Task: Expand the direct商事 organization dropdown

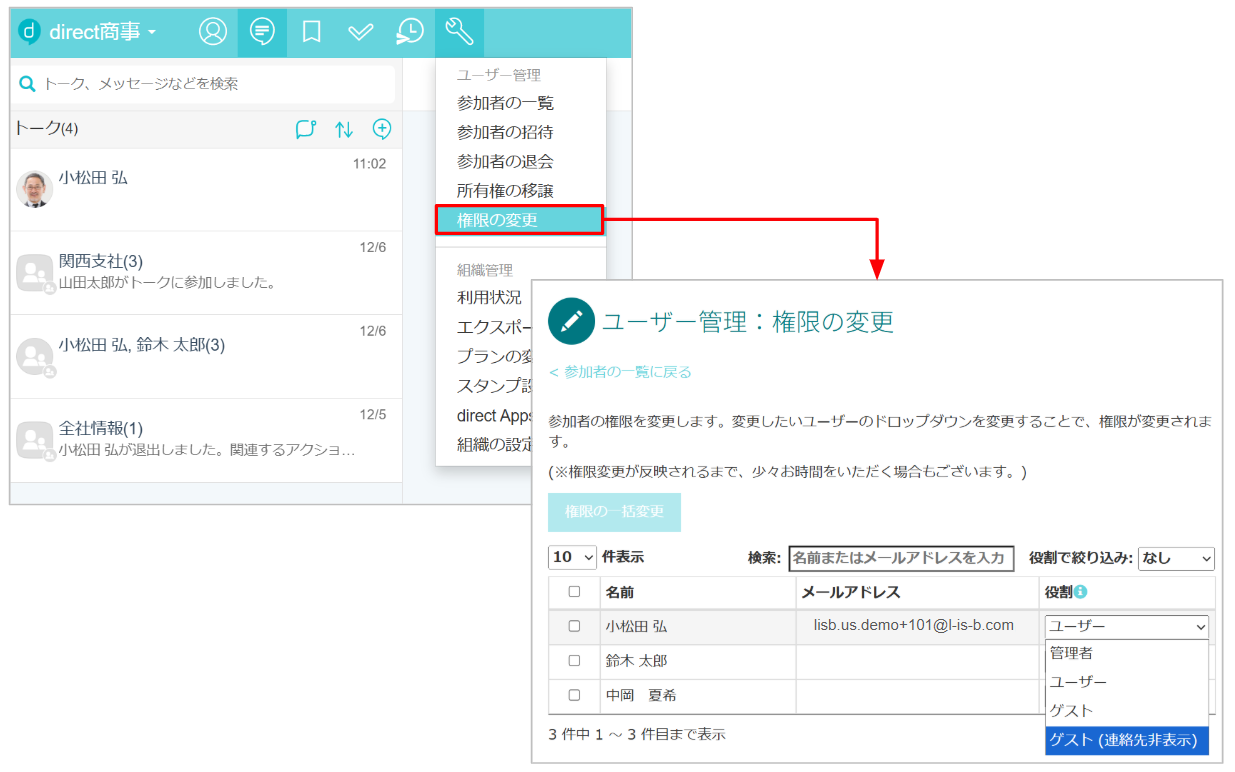Action: [x=100, y=32]
